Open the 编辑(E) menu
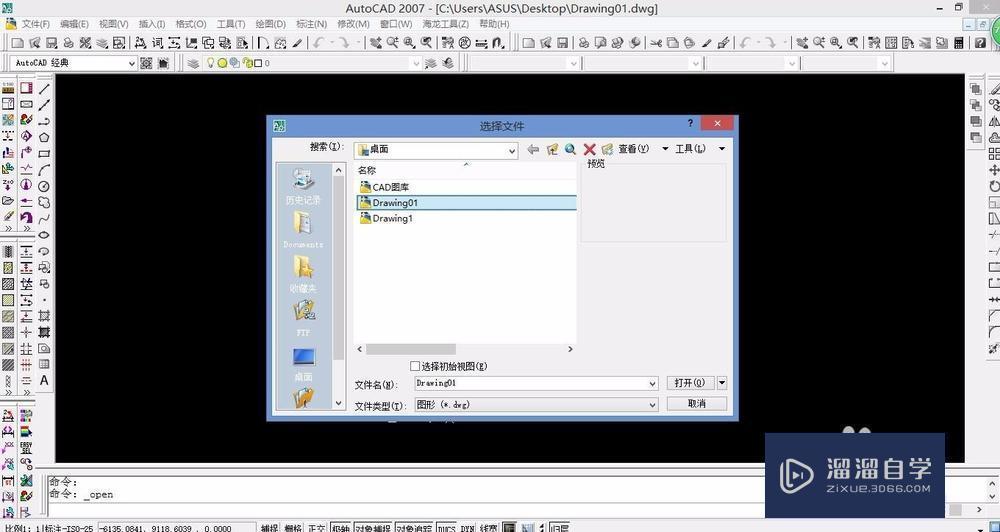This screenshot has height=532, width=1000. coord(74,24)
